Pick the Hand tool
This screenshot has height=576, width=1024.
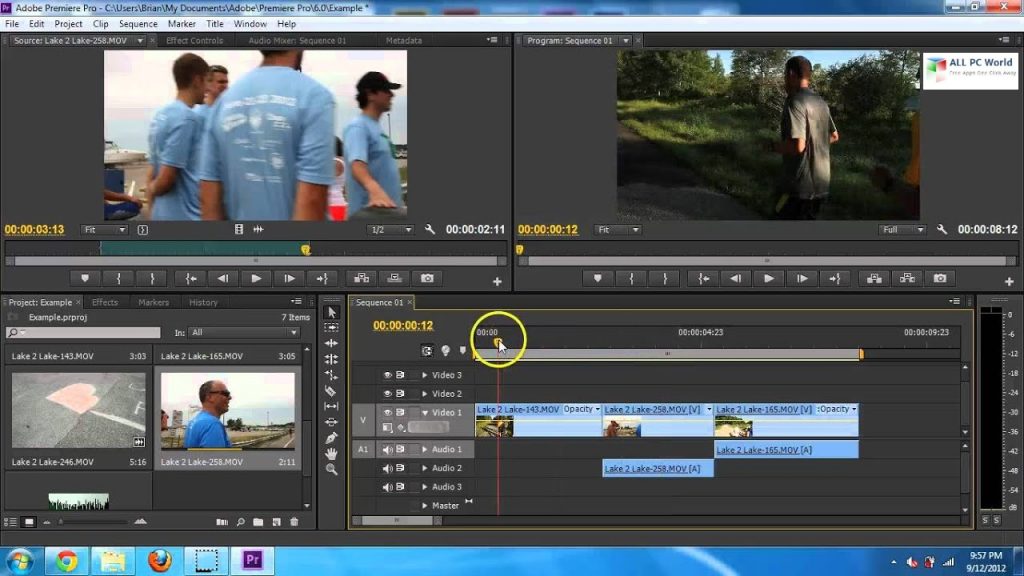(x=331, y=454)
